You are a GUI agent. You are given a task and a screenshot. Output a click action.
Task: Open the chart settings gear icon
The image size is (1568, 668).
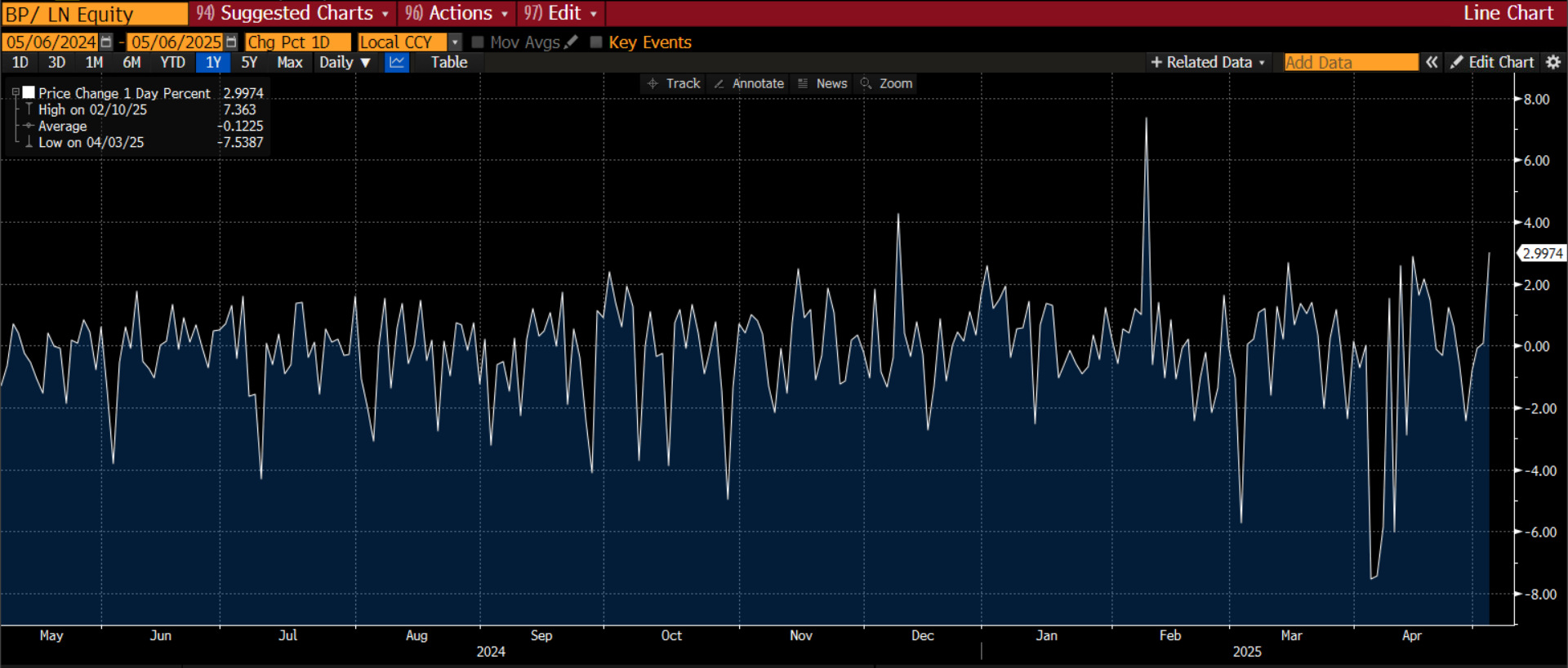[x=1553, y=62]
